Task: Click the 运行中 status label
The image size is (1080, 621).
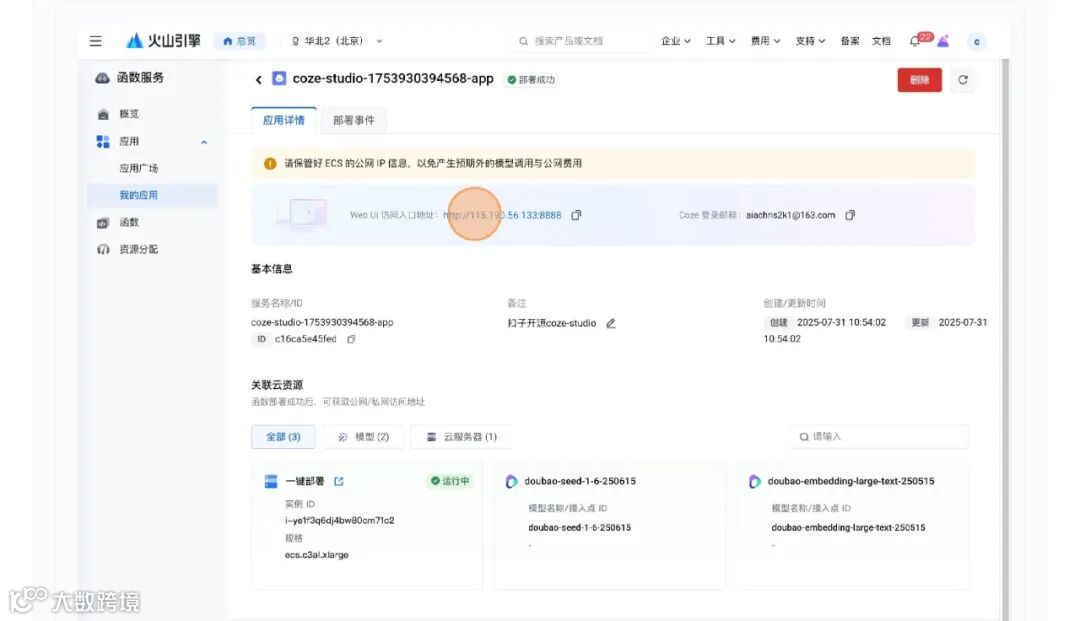Action: tap(450, 481)
